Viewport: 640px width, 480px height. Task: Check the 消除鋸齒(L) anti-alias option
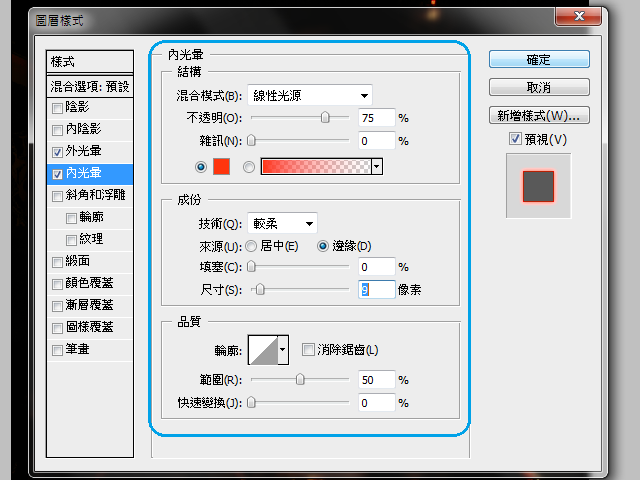(x=308, y=349)
